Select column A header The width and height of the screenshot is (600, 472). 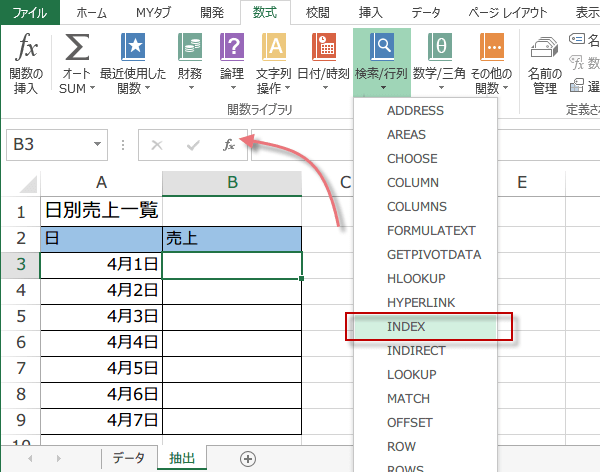(x=101, y=183)
